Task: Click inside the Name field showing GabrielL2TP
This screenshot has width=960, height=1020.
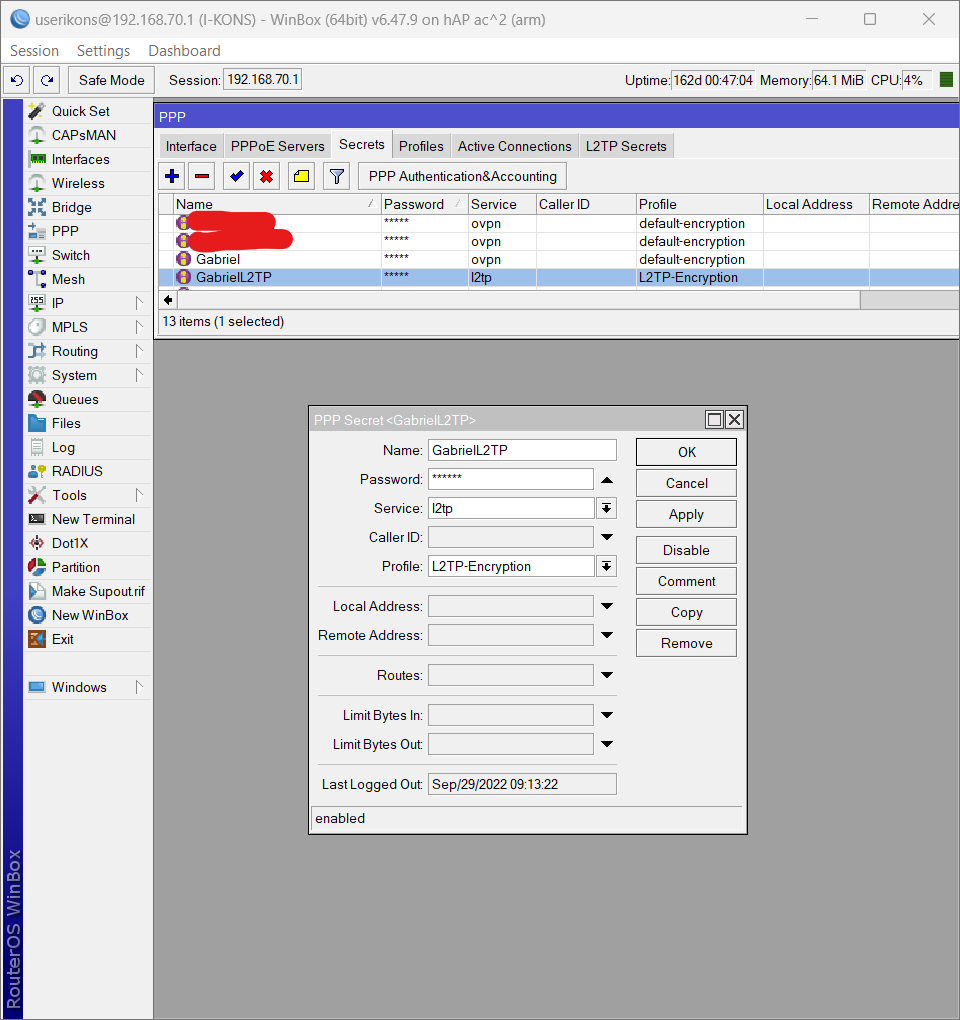Action: click(520, 450)
